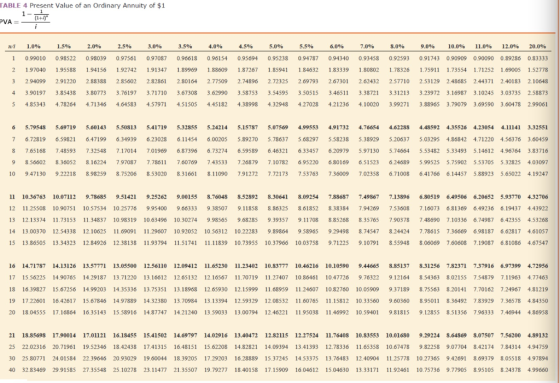Click value 9.38507 in the 4.0% column

click(x=217, y=208)
